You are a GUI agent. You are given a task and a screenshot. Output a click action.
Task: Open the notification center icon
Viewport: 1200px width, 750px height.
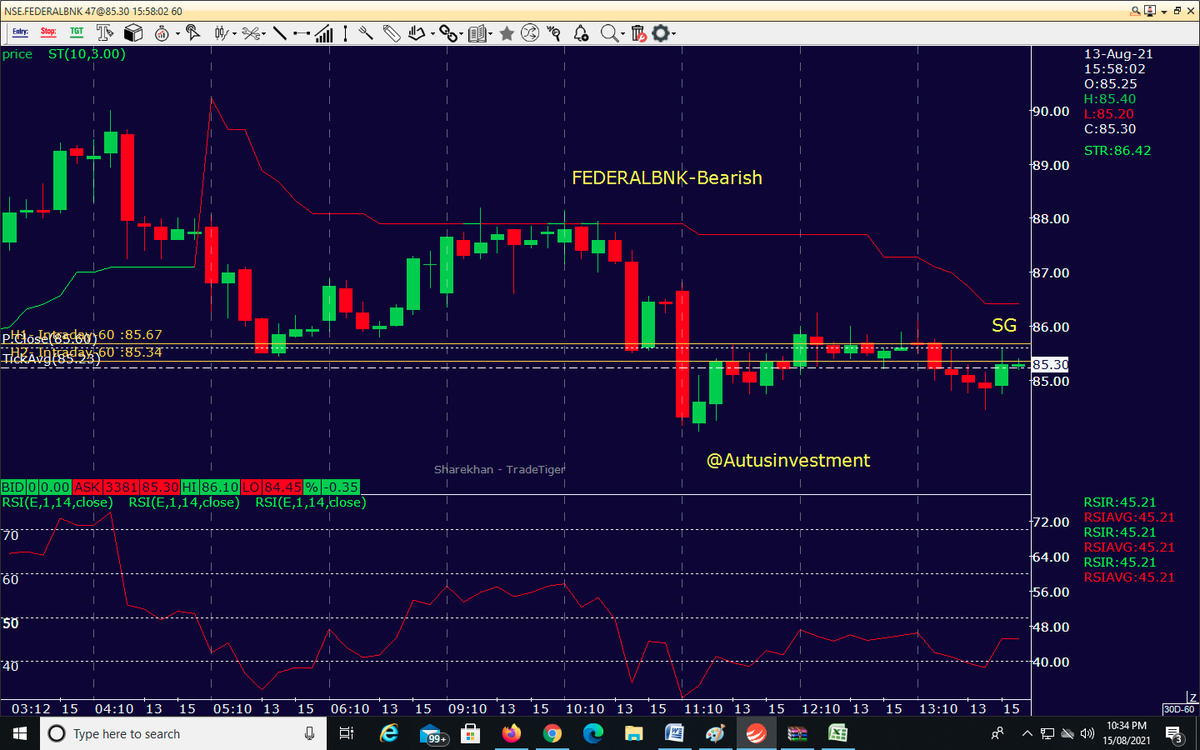1177,735
